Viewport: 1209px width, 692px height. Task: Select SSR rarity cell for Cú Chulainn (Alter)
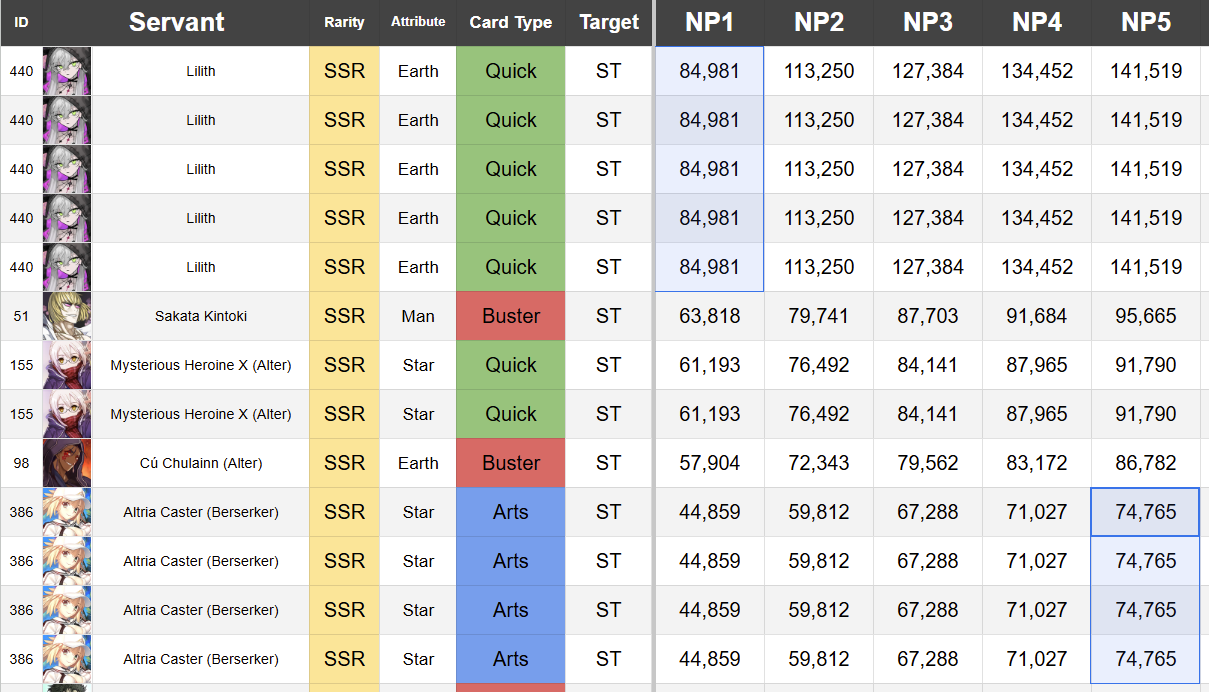[x=344, y=463]
